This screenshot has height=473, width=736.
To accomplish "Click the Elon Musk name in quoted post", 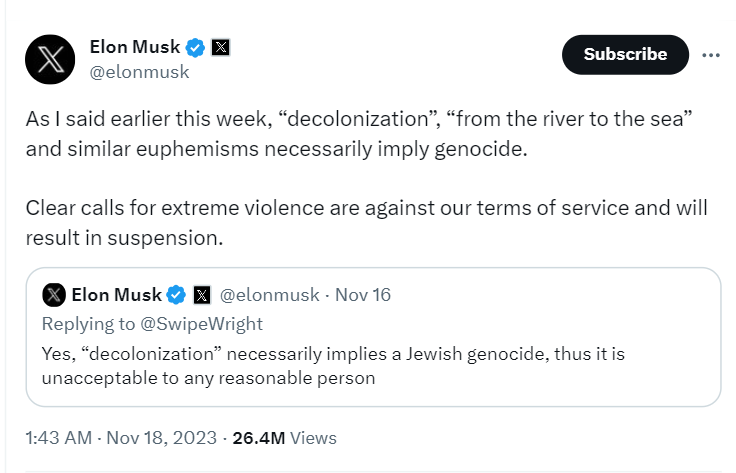I will (x=117, y=294).
